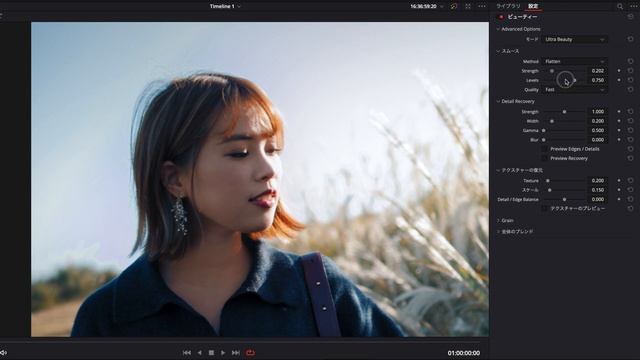Reset the Mode Ultra Beauty setting
Screen dimensions: 640x360
pos(631,39)
